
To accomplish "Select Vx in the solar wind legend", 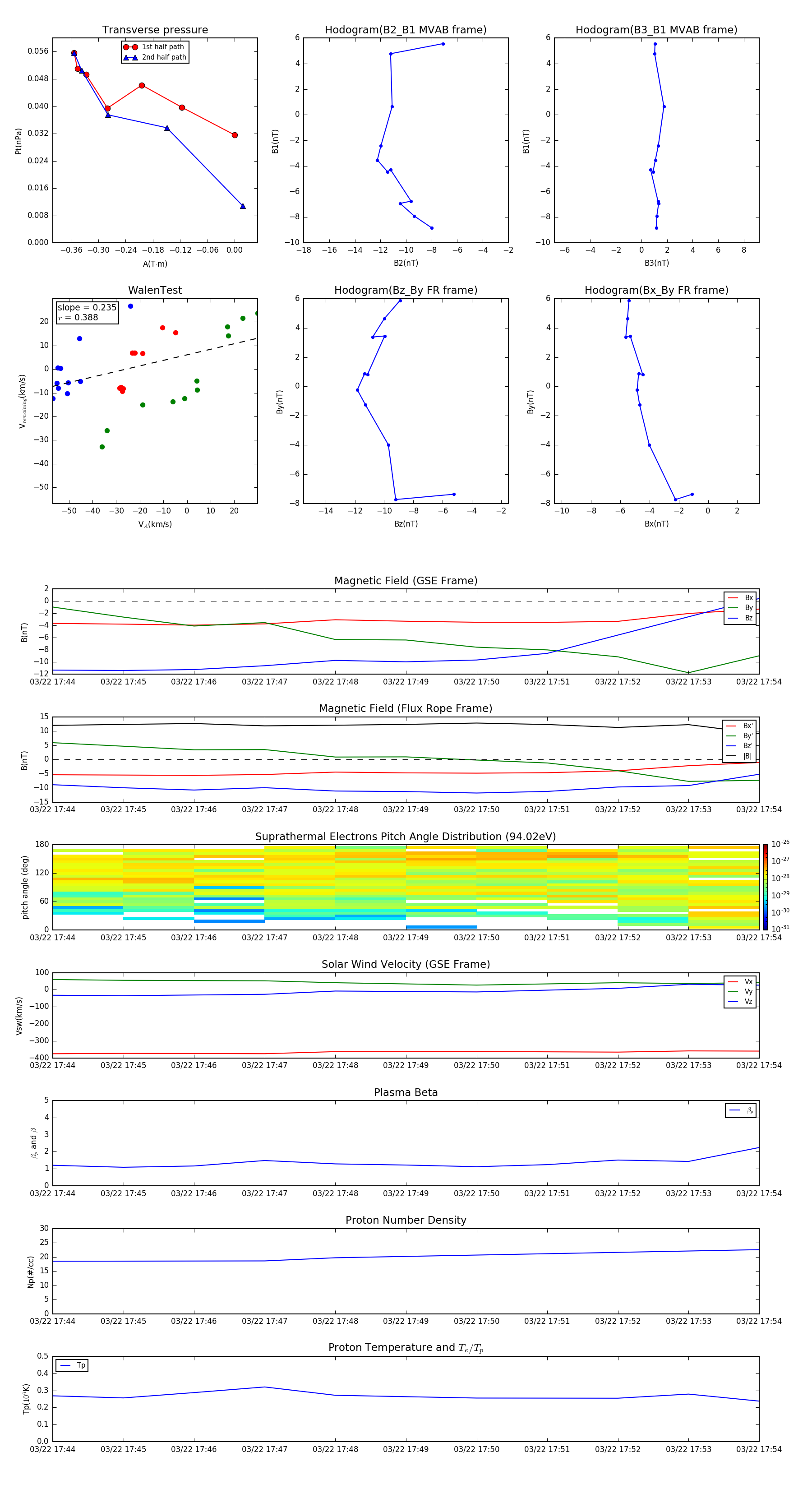I will point(740,981).
